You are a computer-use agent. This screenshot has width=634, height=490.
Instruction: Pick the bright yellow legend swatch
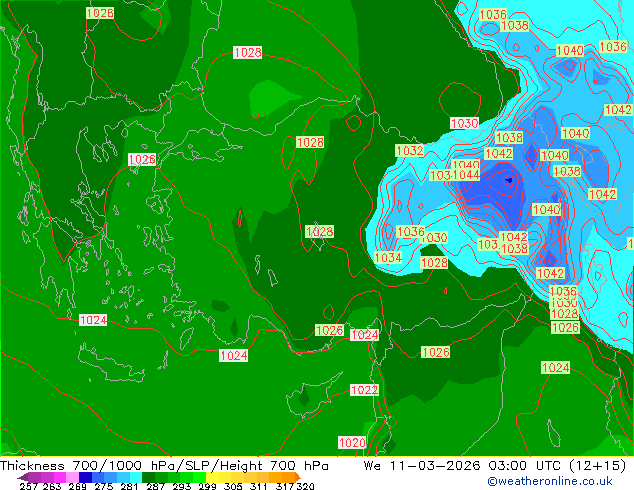point(212,477)
